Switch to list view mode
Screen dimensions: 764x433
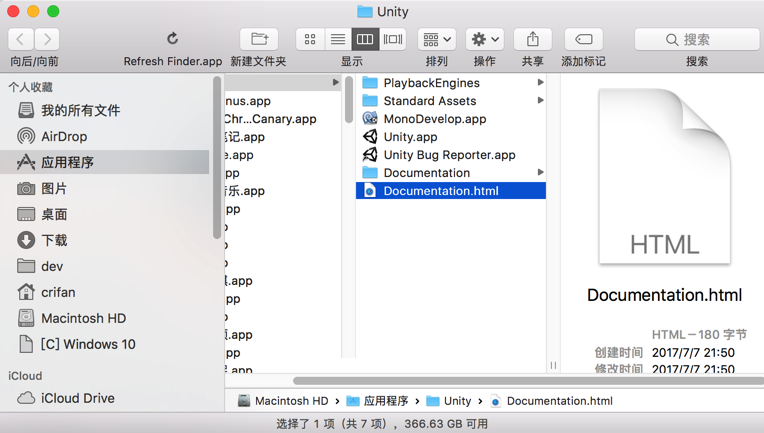click(338, 39)
